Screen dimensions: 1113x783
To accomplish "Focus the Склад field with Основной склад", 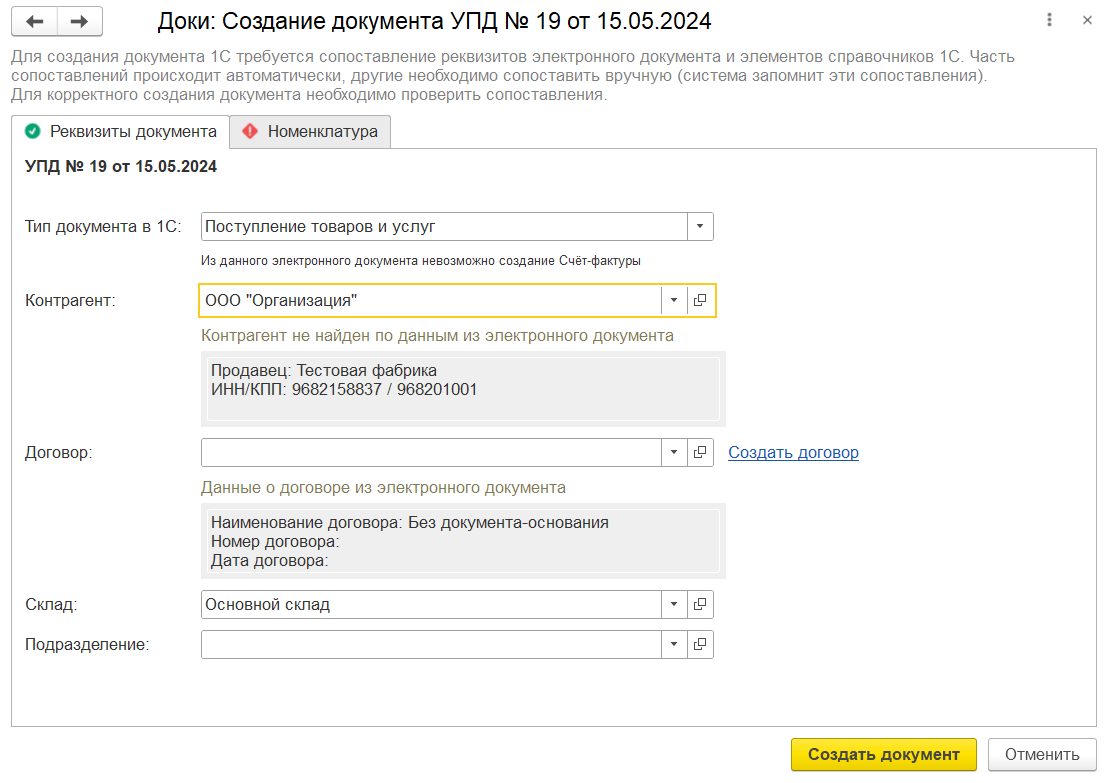I will (x=431, y=604).
